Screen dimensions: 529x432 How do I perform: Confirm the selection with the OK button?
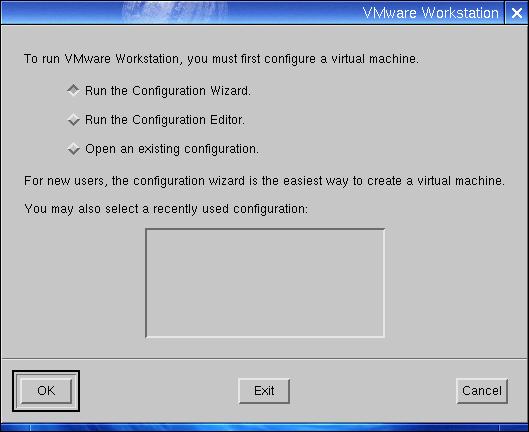(46, 391)
